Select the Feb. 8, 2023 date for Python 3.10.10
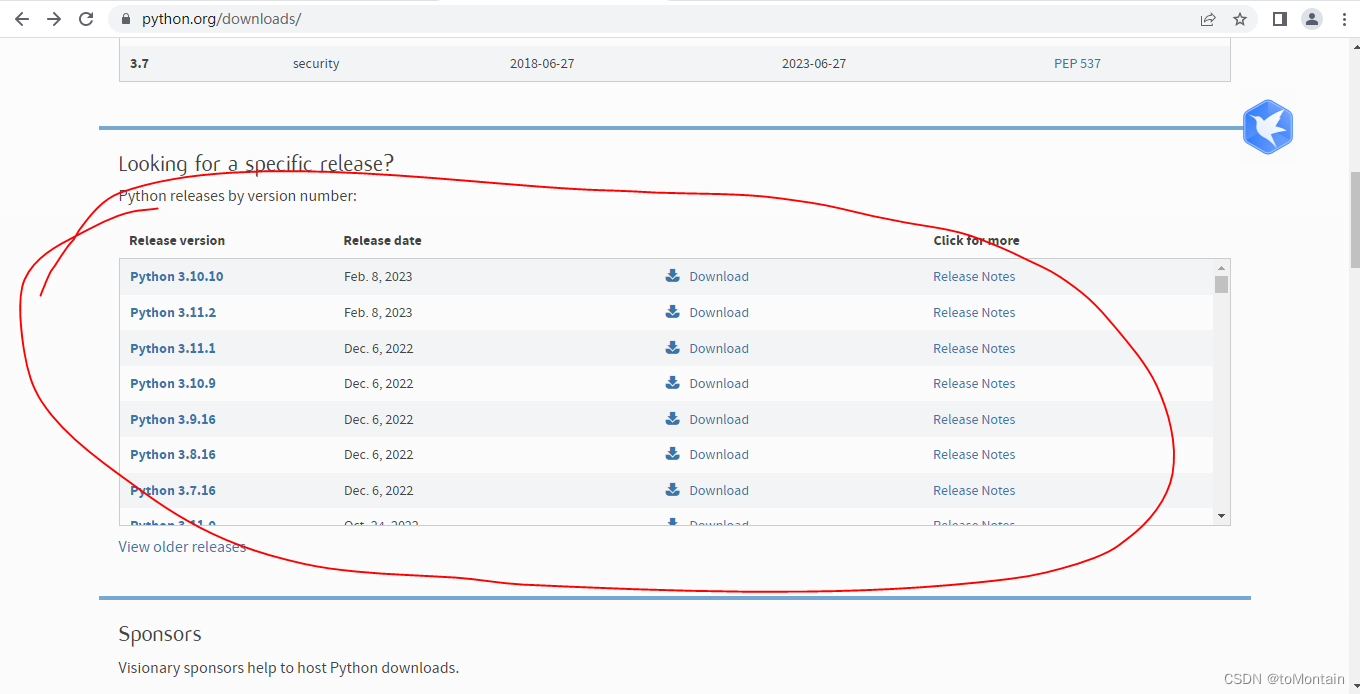 tap(378, 276)
